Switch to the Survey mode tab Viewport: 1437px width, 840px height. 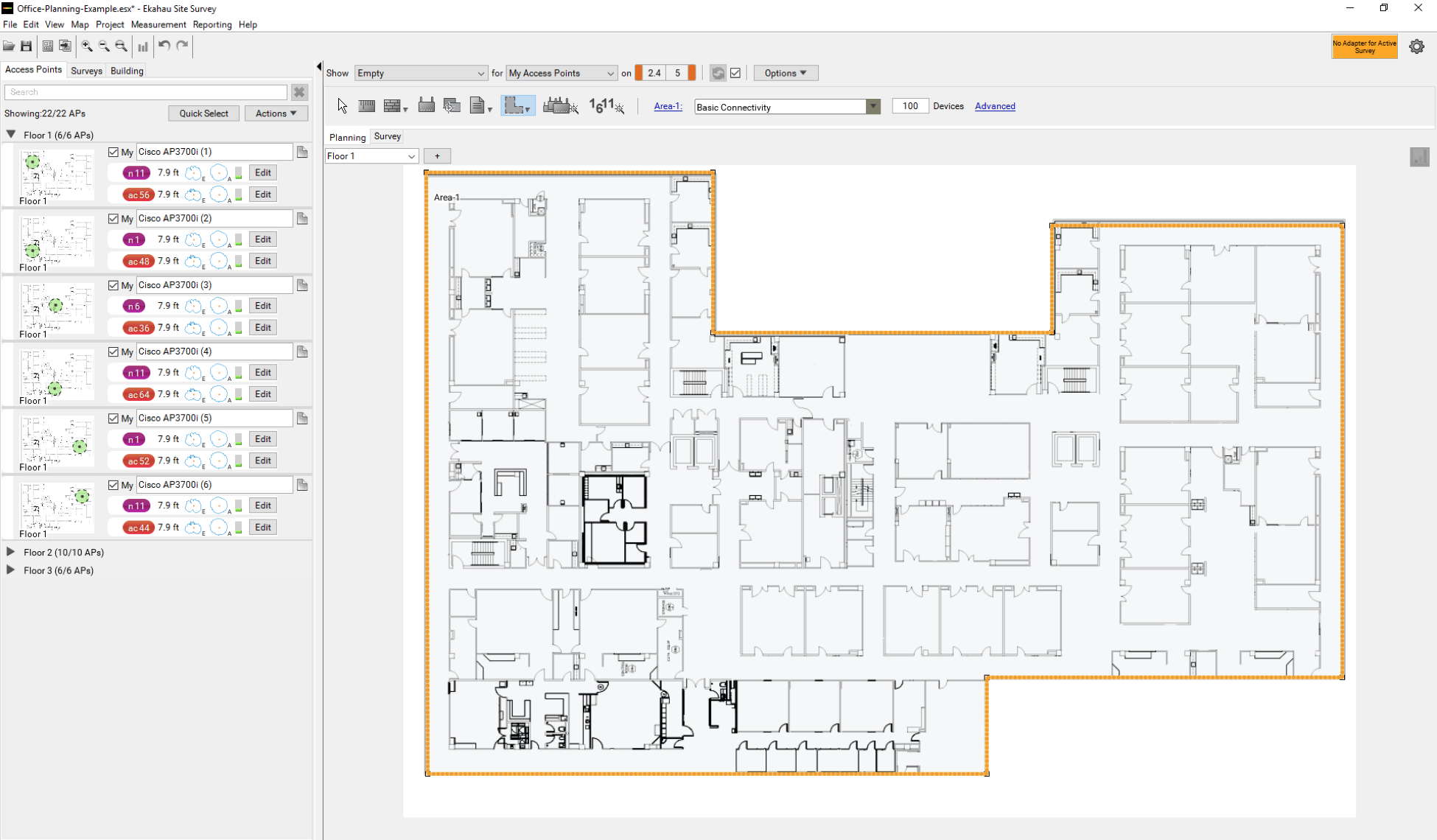[x=387, y=136]
